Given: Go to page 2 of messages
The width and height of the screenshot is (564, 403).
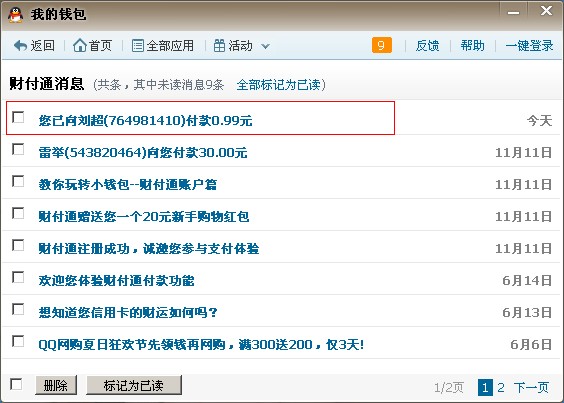Looking at the screenshot, I should pos(501,388).
